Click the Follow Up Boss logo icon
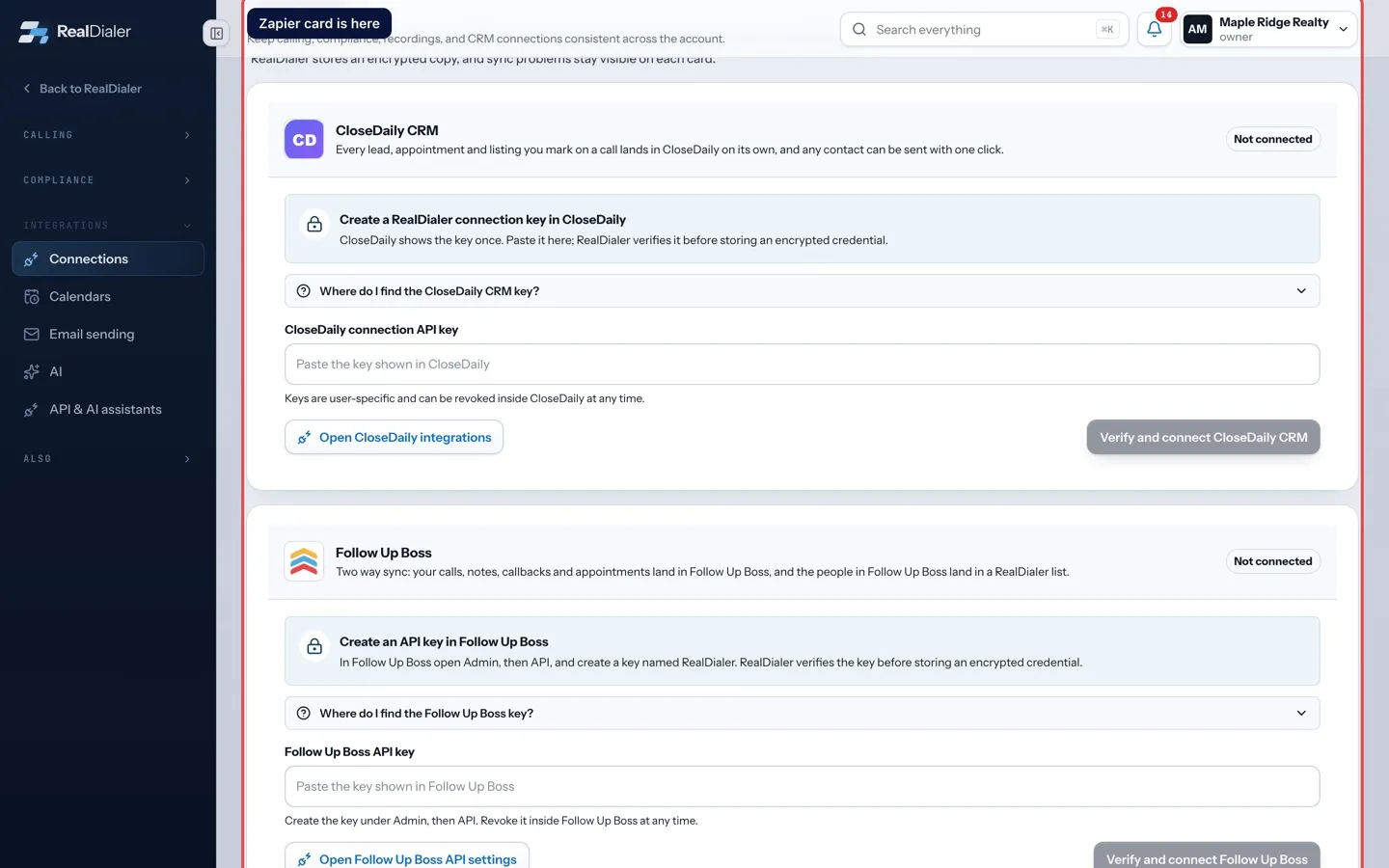Image resolution: width=1389 pixels, height=868 pixels. pos(304,561)
